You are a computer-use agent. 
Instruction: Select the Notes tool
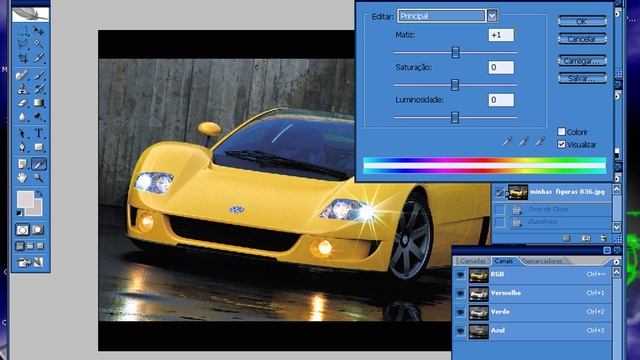pos(22,164)
